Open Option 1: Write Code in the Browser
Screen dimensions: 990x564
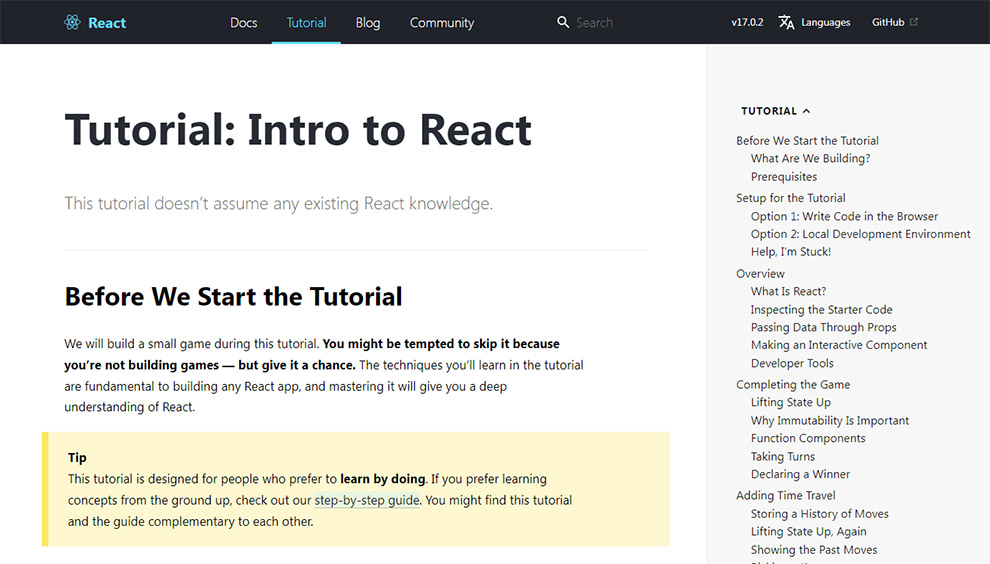(844, 217)
